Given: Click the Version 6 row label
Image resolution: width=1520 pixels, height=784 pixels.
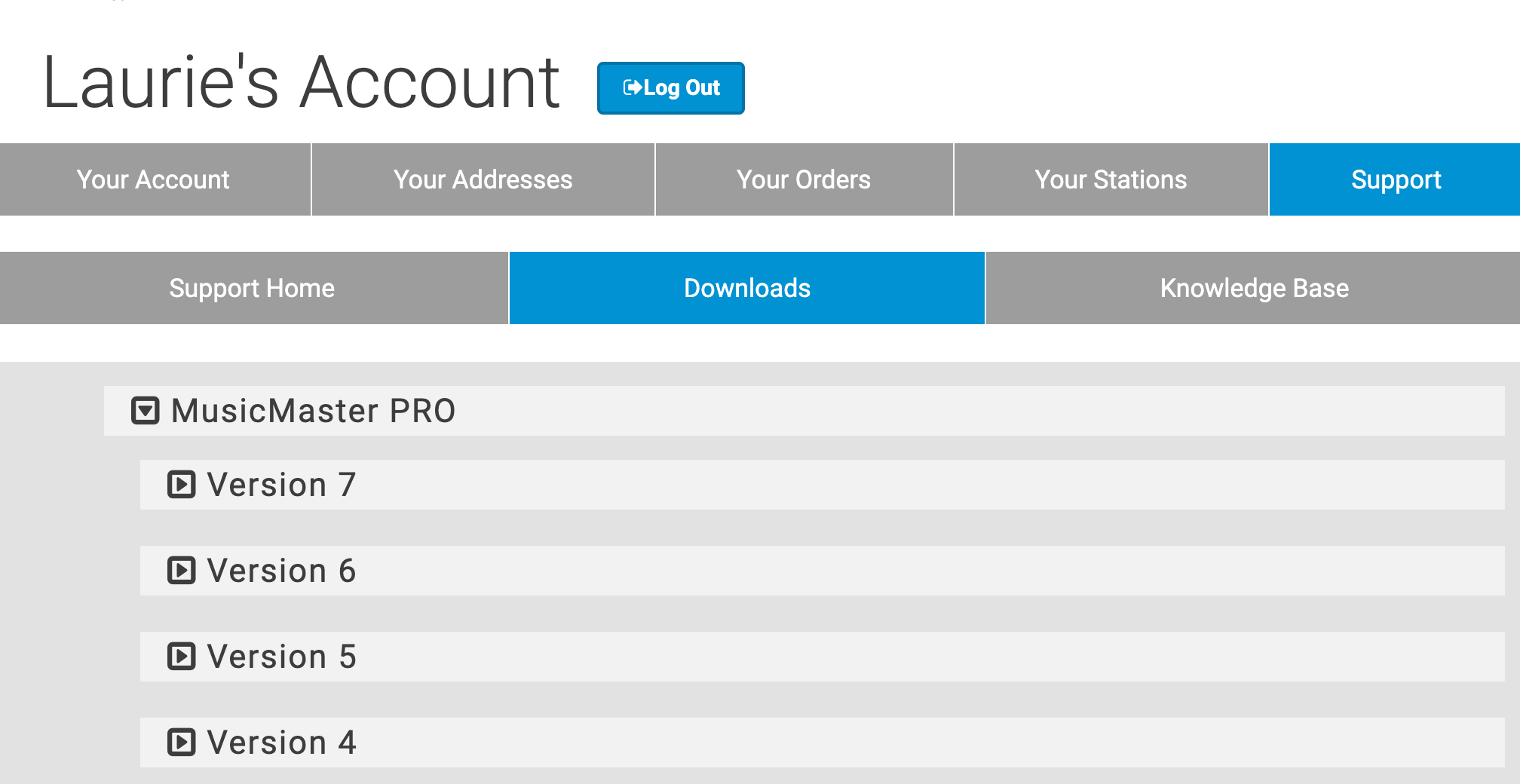Looking at the screenshot, I should (281, 571).
